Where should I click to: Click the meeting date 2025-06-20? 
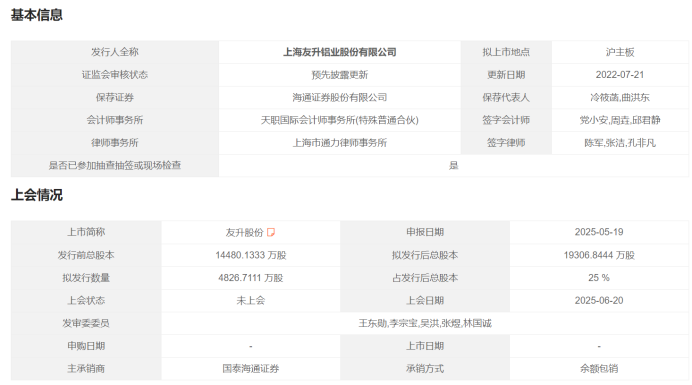click(599, 301)
